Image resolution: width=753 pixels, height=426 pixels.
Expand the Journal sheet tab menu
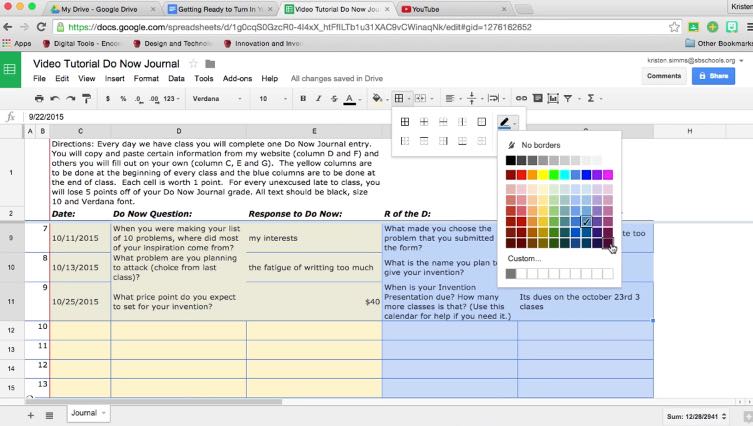pyautogui.click(x=104, y=412)
